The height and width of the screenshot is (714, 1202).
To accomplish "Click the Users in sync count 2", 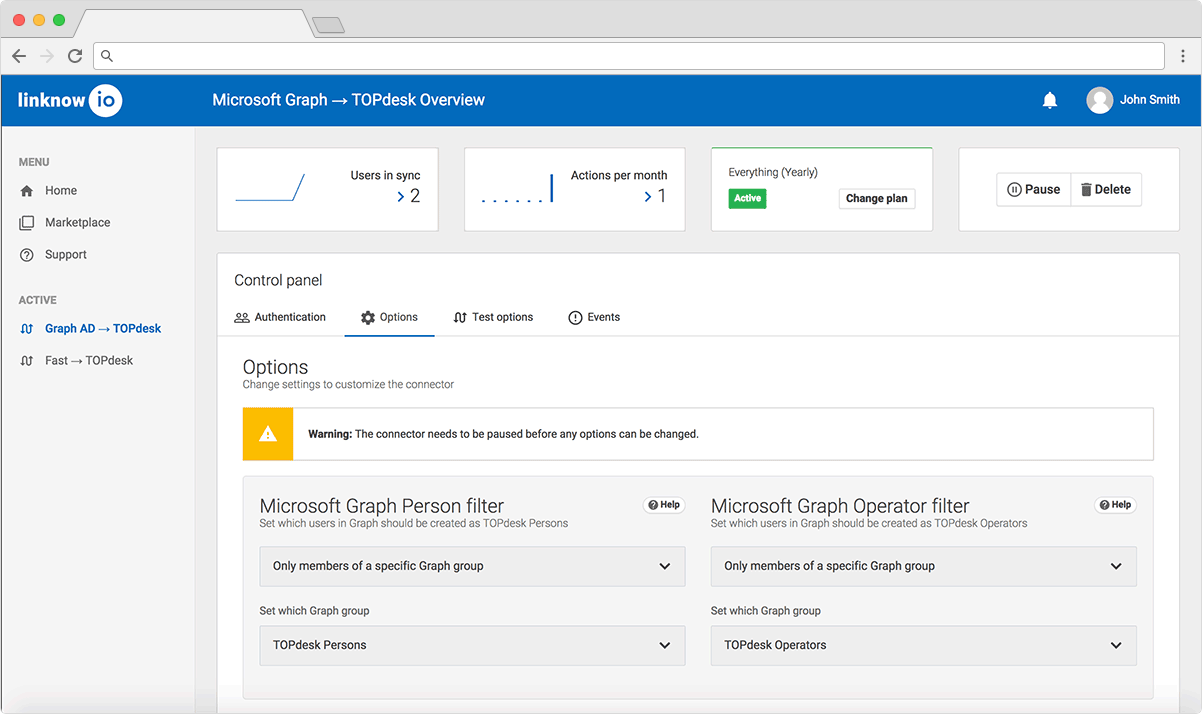I will point(415,196).
